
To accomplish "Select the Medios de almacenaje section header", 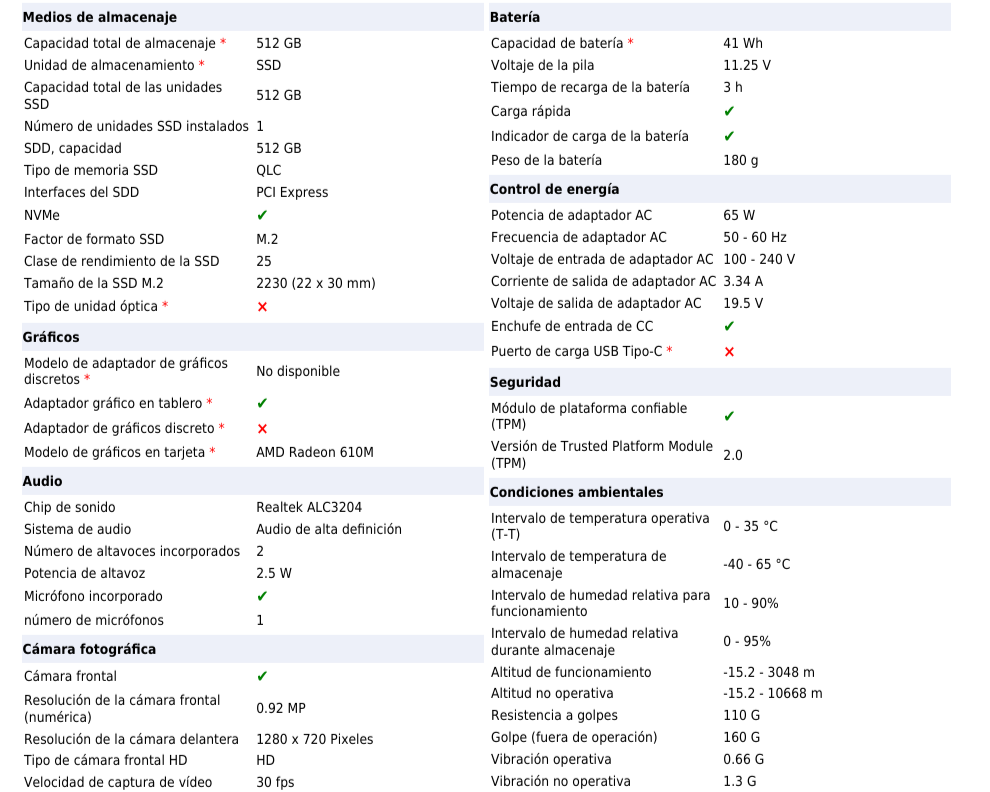I will 99,17.
